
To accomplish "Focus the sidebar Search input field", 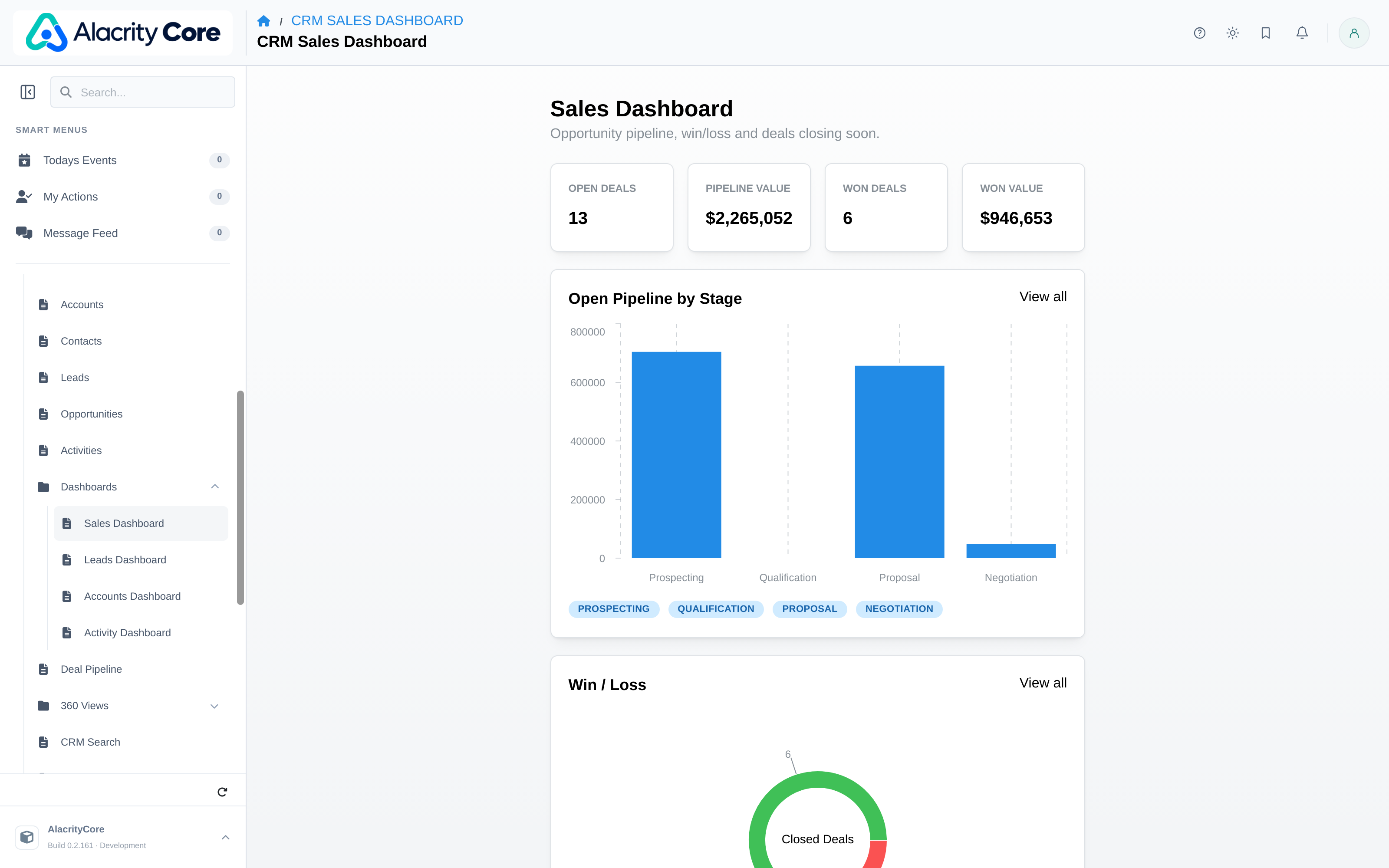I will point(143,92).
